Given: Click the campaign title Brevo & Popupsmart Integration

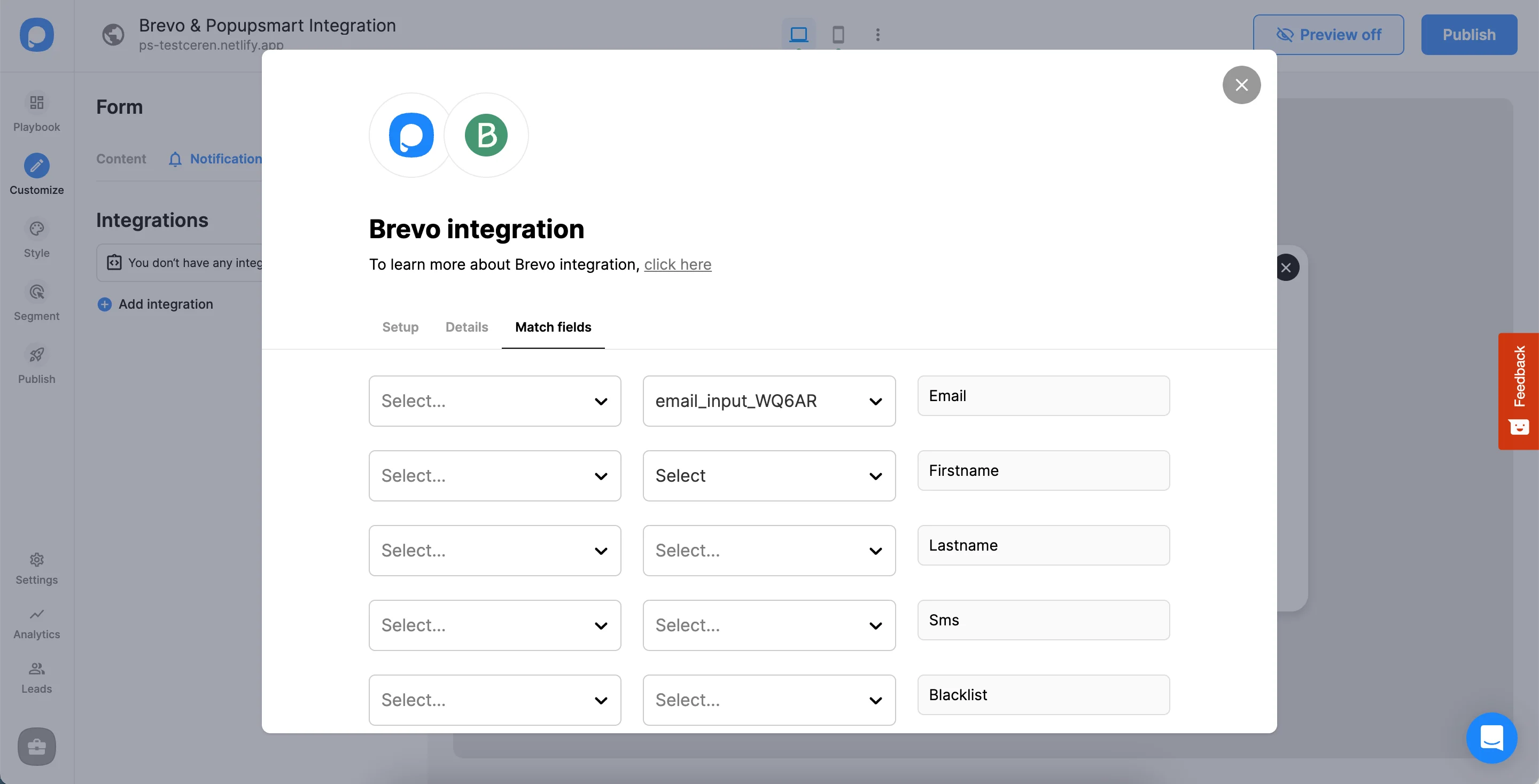Looking at the screenshot, I should click(x=267, y=25).
